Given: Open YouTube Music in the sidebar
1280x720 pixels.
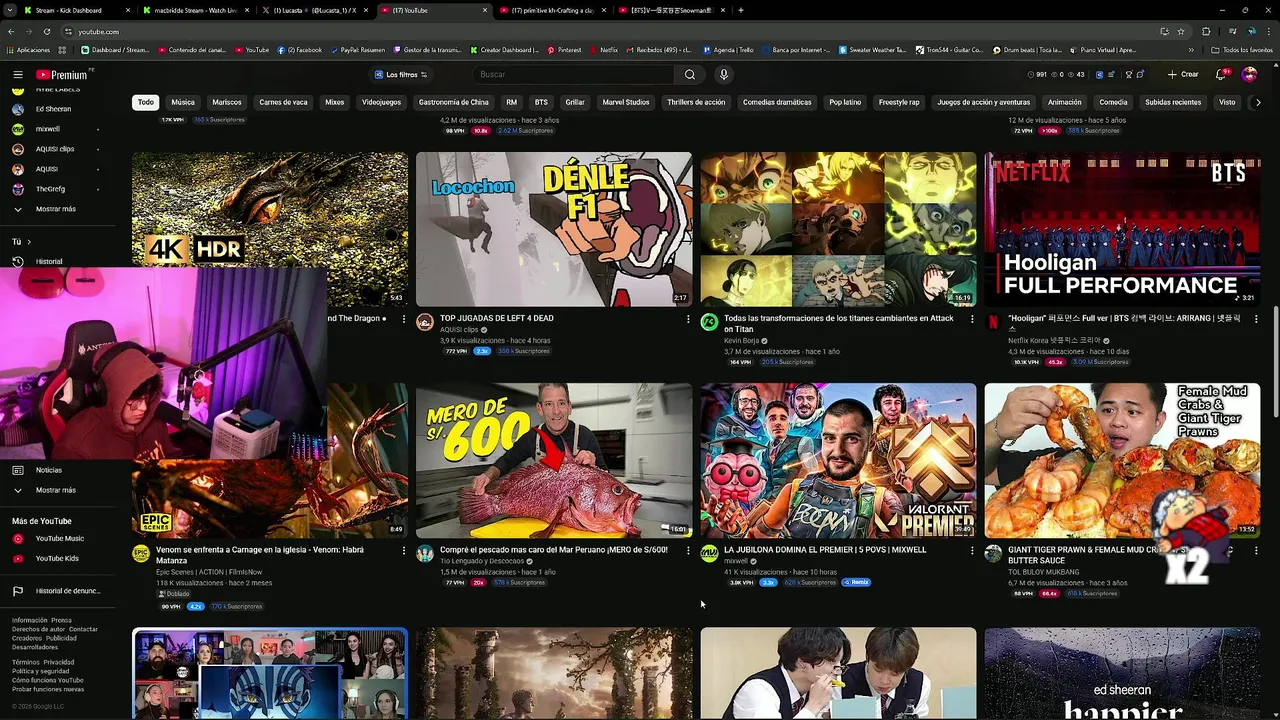Looking at the screenshot, I should click(60, 538).
